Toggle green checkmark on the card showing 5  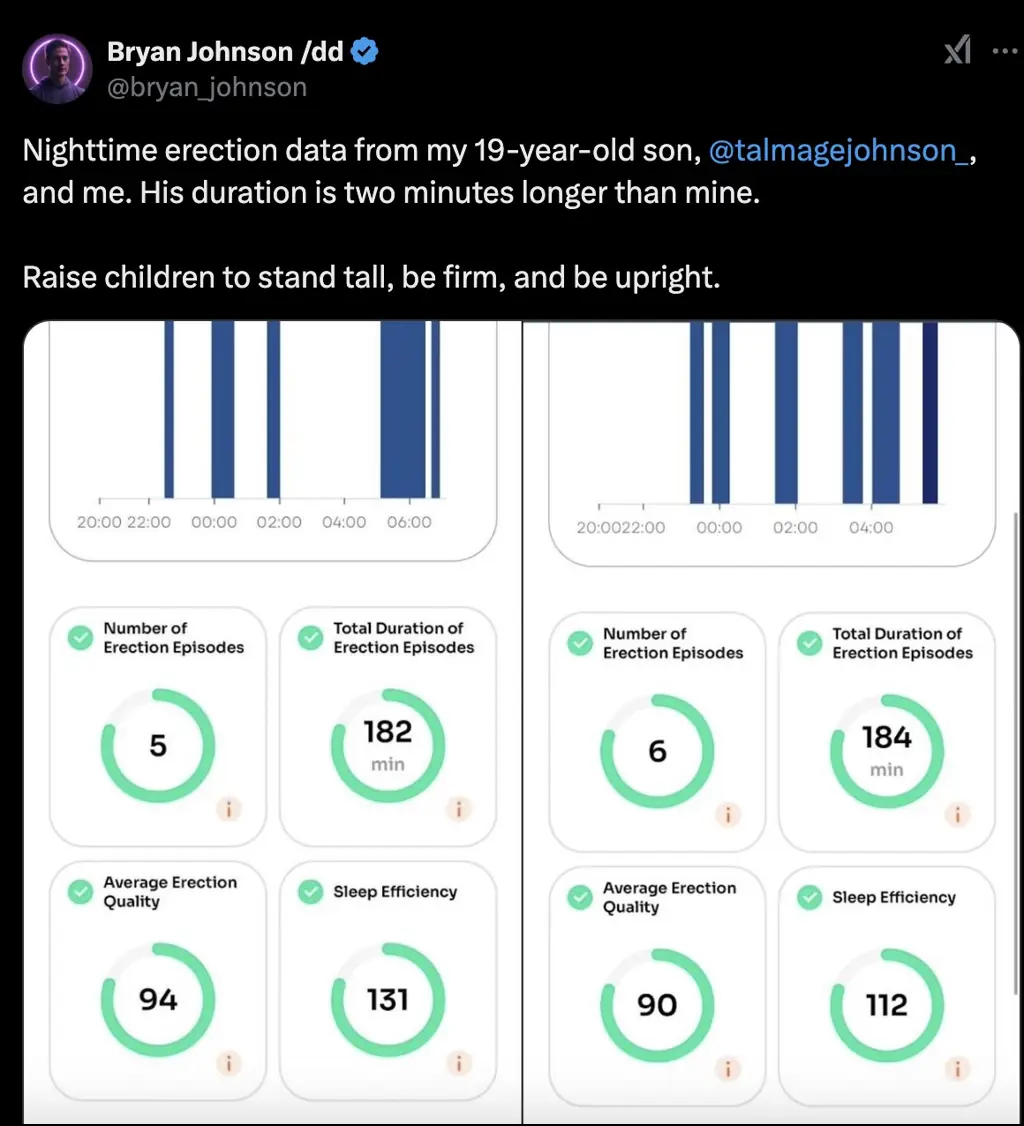coord(80,637)
